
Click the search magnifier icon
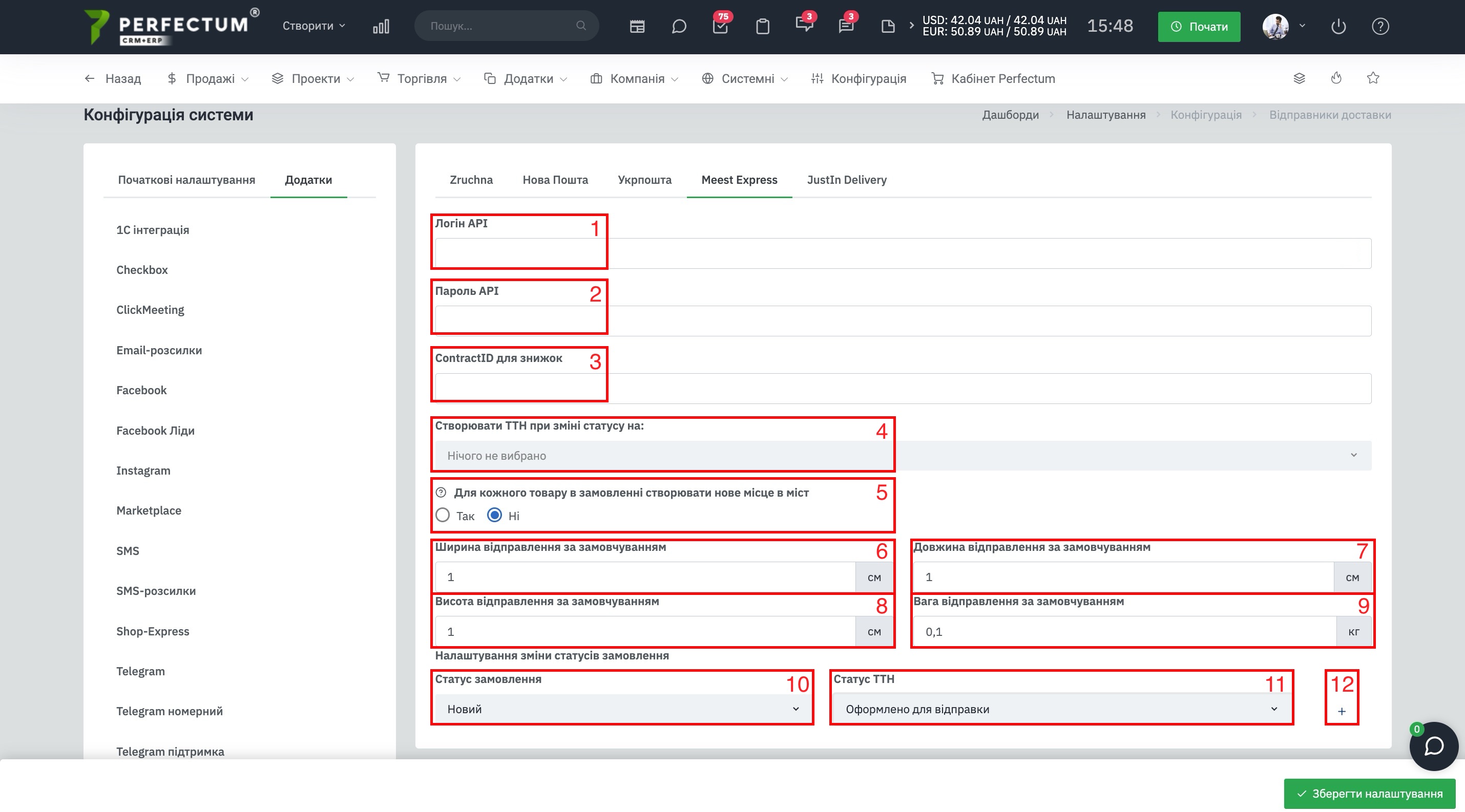(x=581, y=26)
